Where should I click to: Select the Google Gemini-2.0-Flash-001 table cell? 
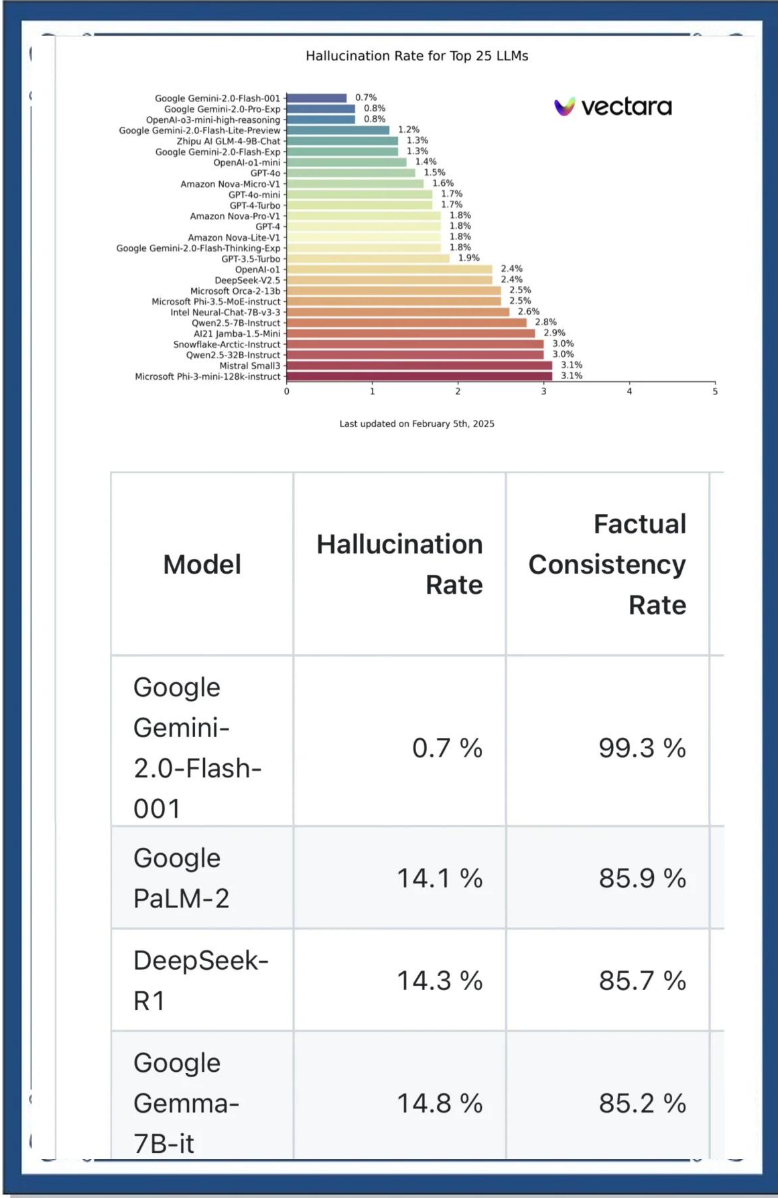coord(202,747)
